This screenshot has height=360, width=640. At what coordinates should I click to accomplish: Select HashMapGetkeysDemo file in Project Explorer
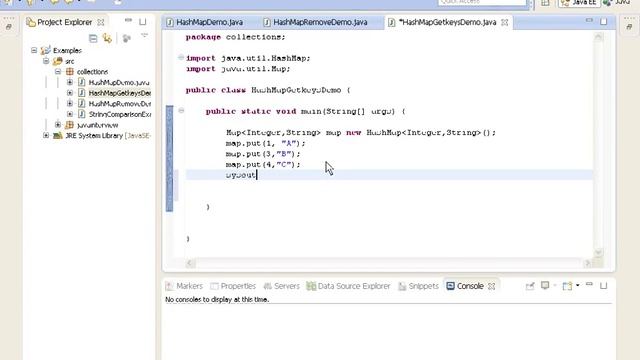tap(120, 93)
